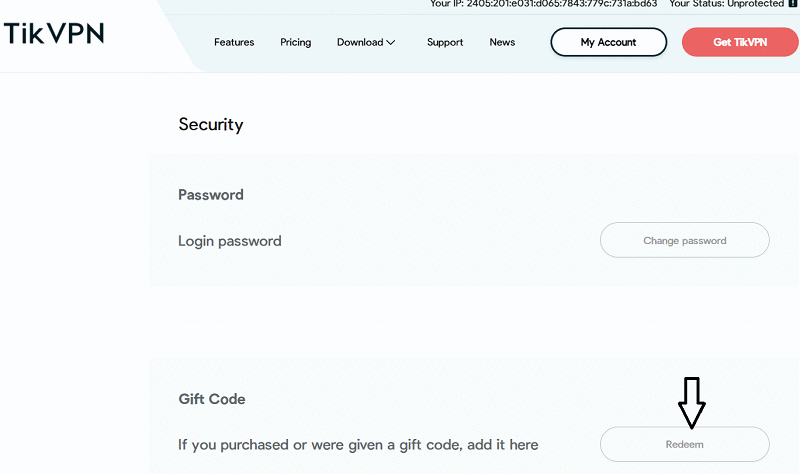Click the Gift Code section title
Viewport: 800px width, 474px height.
(212, 399)
